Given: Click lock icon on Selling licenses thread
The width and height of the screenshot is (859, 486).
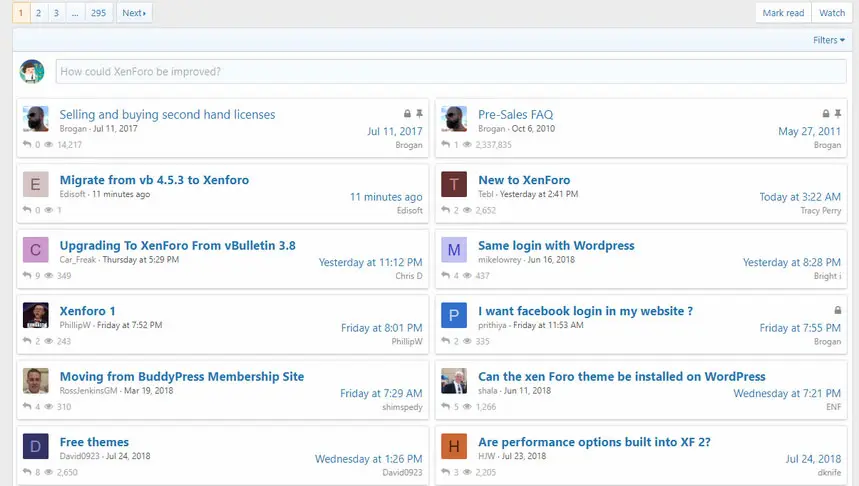Looking at the screenshot, I should [407, 113].
